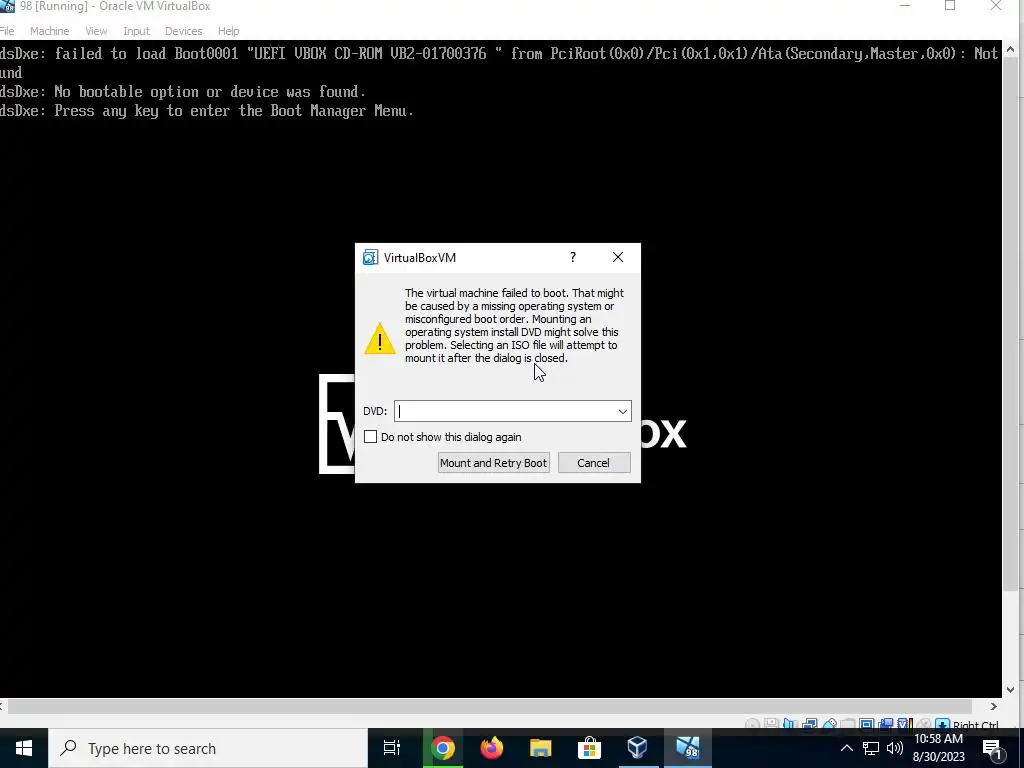Open Microsoft Store from the taskbar
1024x768 pixels.
[x=589, y=748]
